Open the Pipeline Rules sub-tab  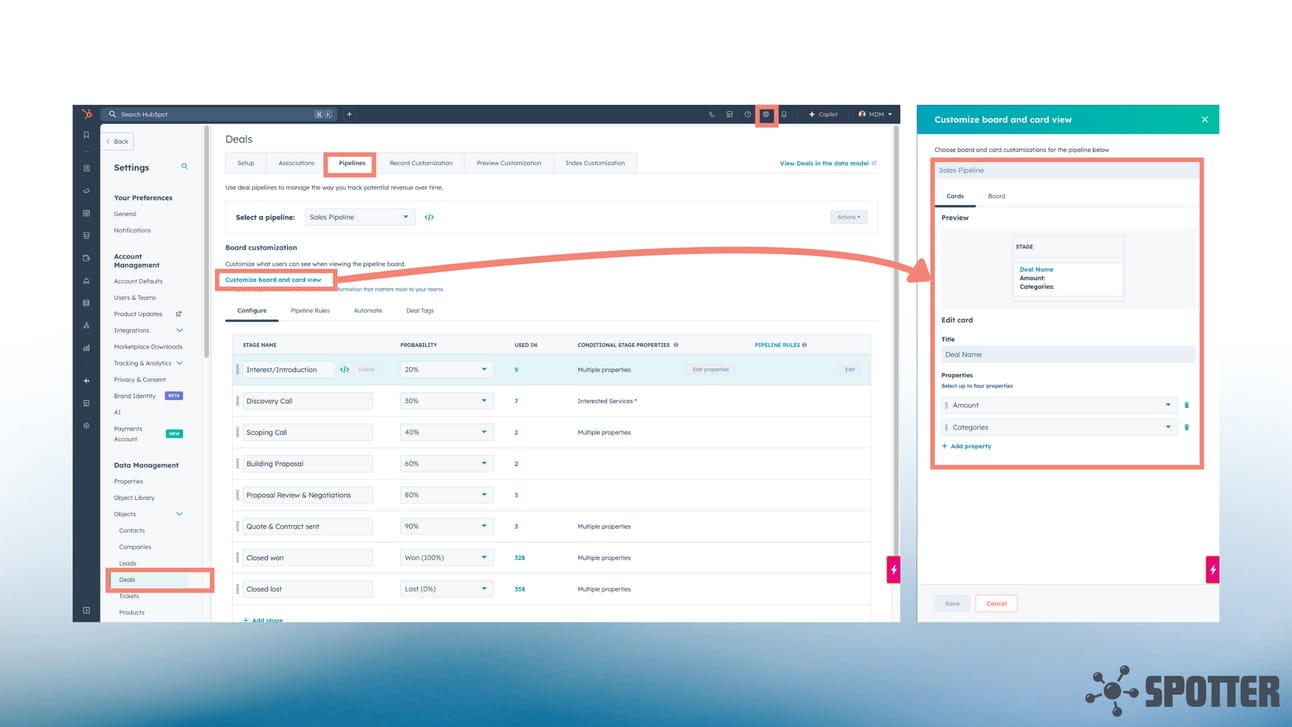click(x=310, y=311)
